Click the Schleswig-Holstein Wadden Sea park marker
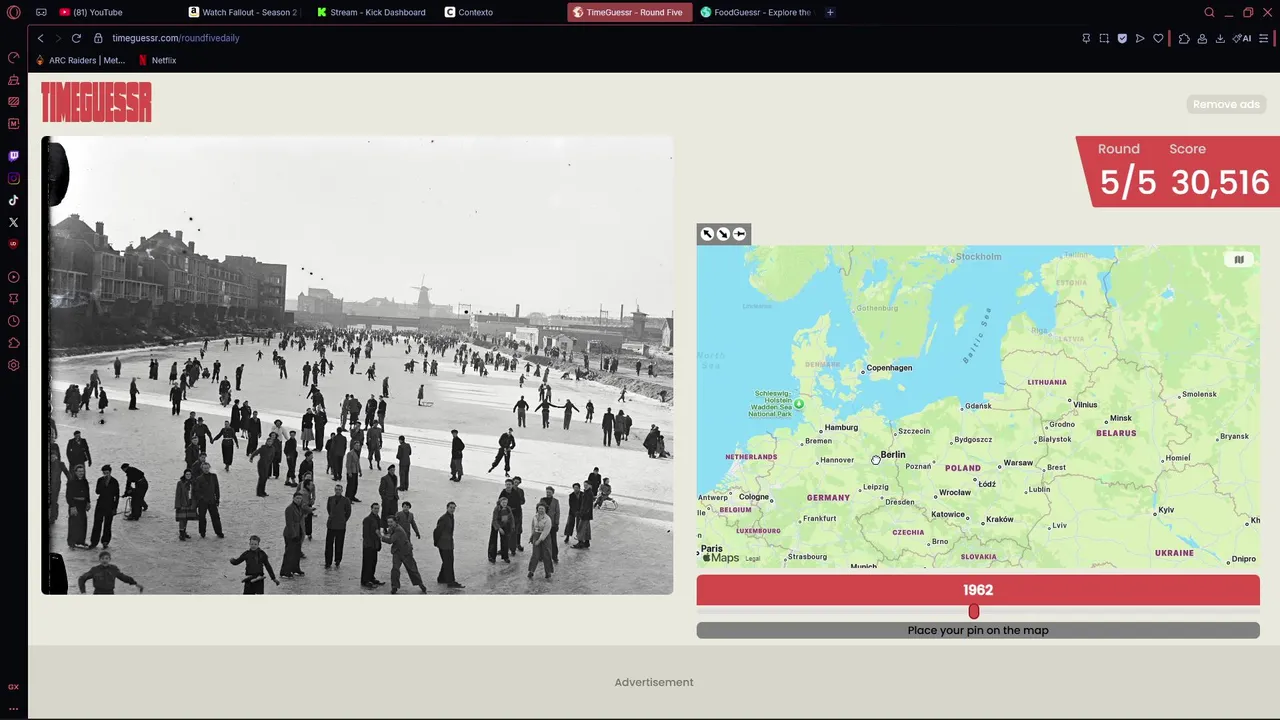This screenshot has width=1280, height=720. (798, 404)
